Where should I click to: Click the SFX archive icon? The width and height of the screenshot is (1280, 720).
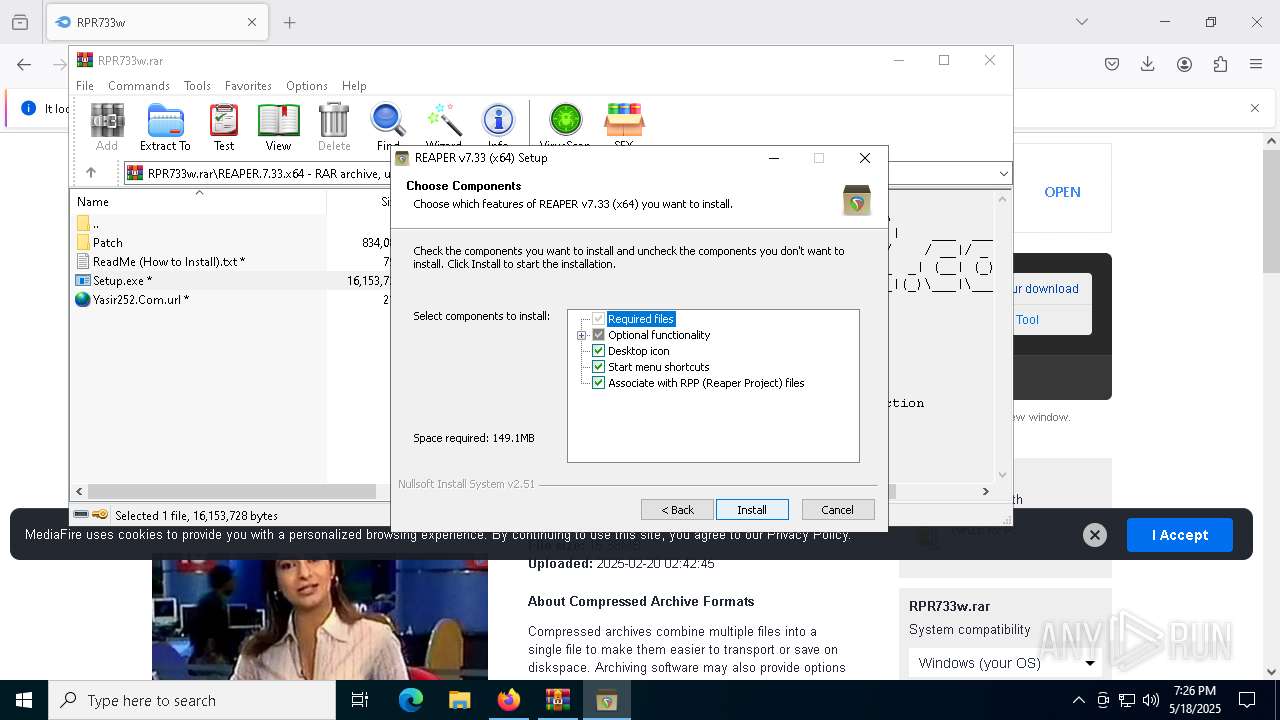(623, 125)
